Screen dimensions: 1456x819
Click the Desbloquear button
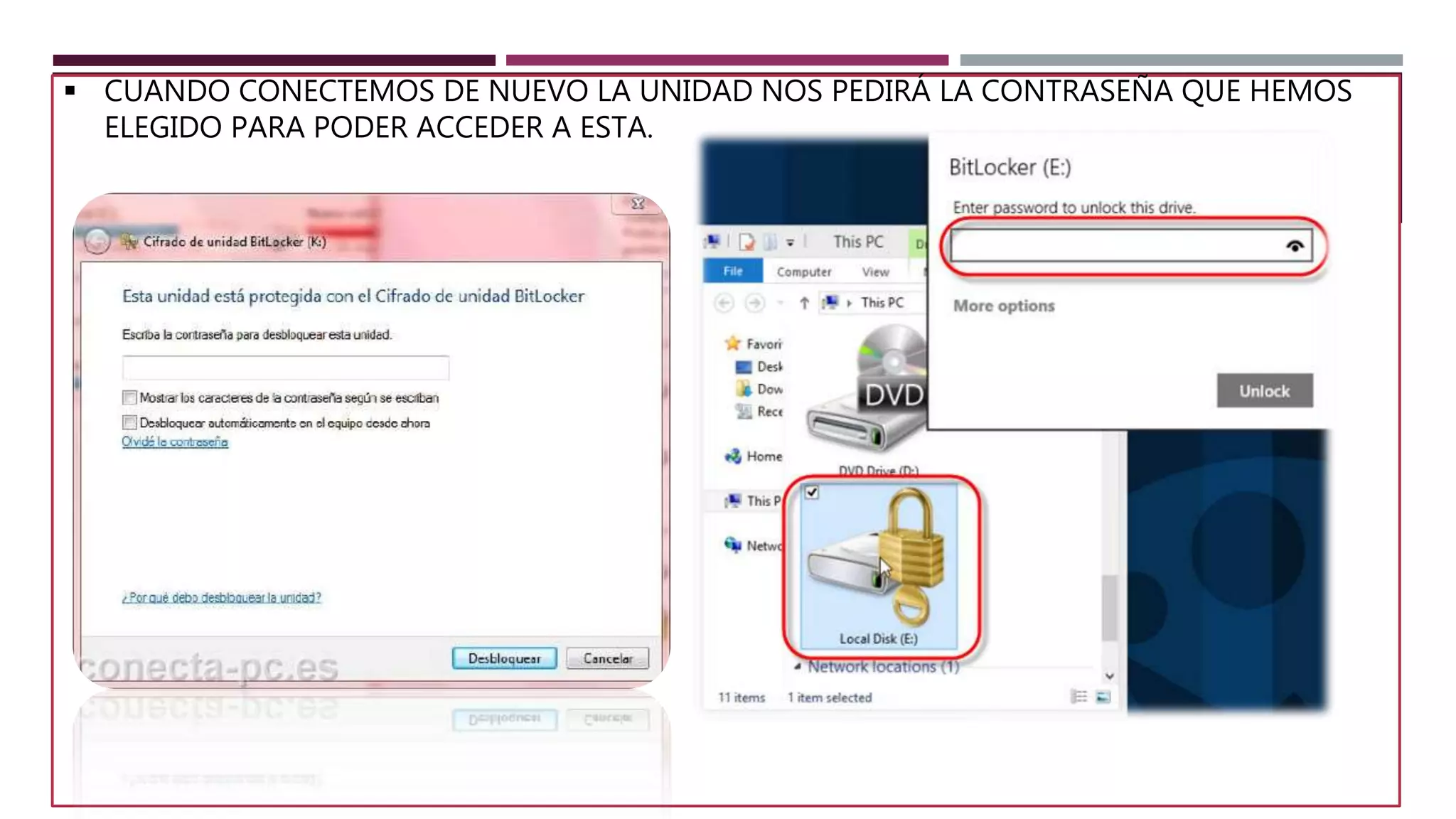pos(504,658)
